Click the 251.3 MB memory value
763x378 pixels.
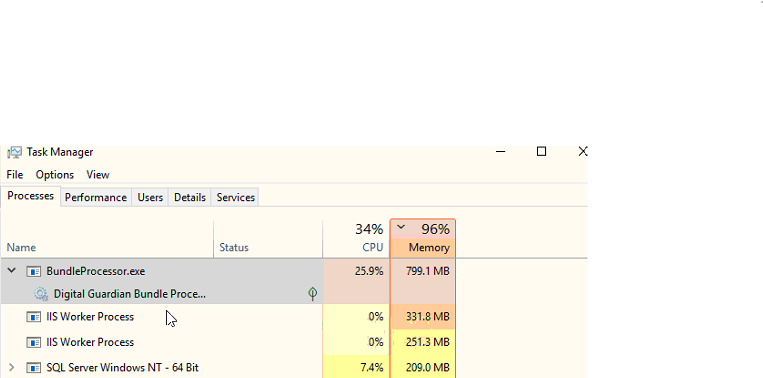(x=428, y=342)
